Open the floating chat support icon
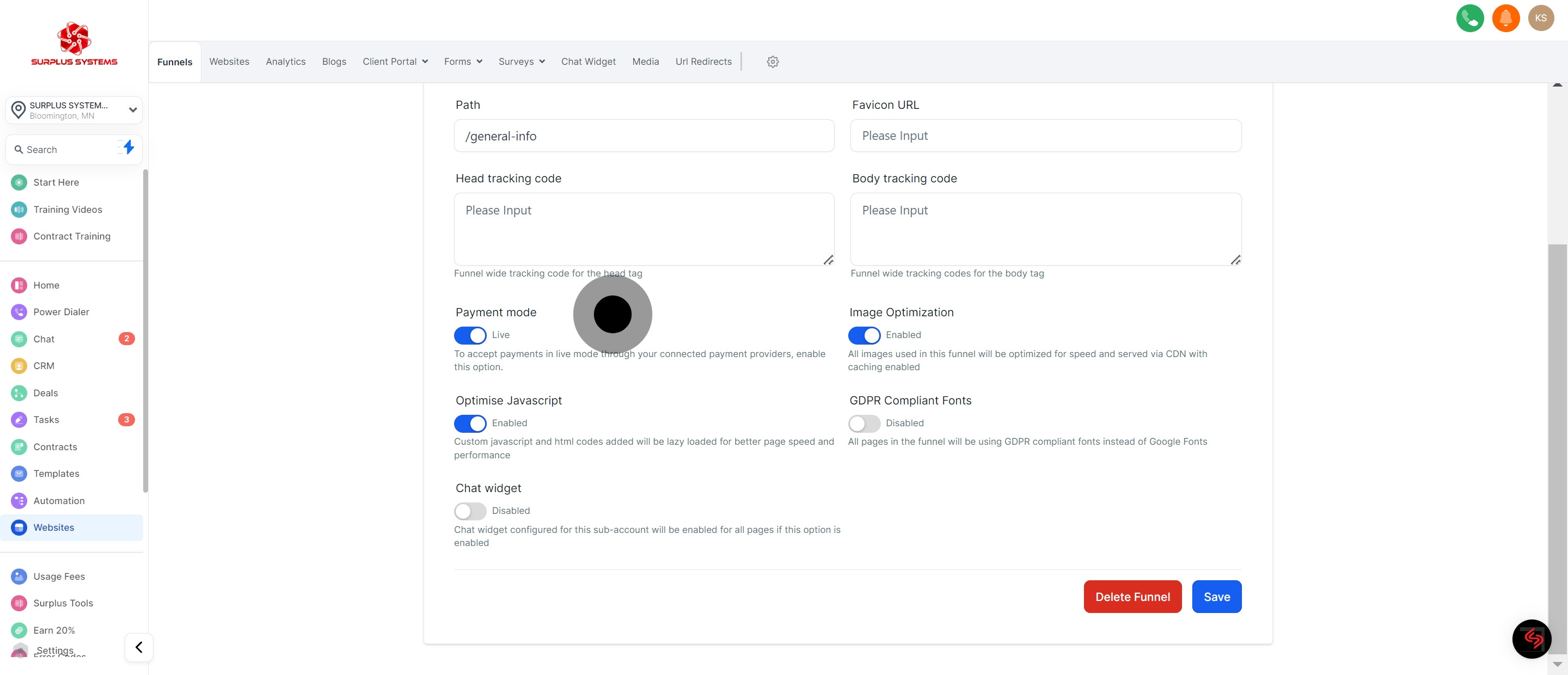The height and width of the screenshot is (675, 1568). click(x=1532, y=639)
